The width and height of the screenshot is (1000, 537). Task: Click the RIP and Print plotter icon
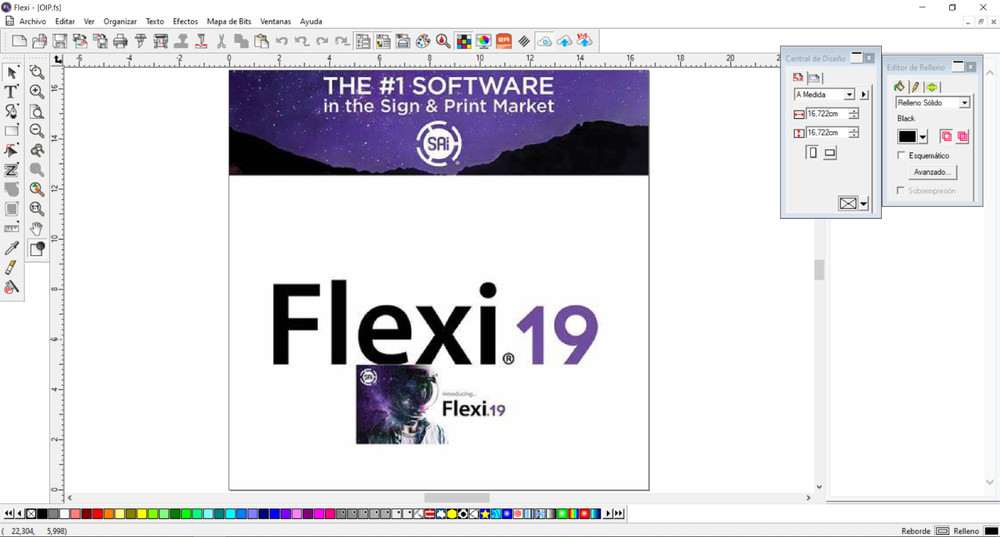click(x=161, y=41)
